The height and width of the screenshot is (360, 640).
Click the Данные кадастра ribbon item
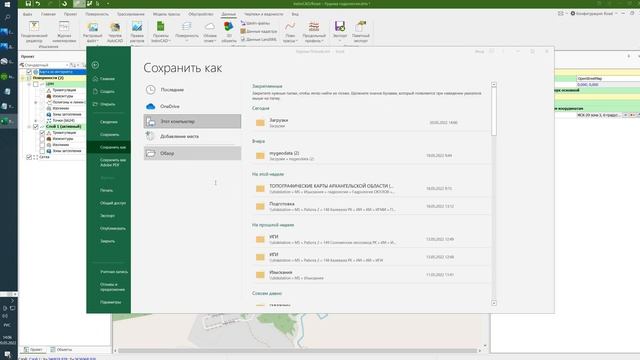tap(259, 31)
